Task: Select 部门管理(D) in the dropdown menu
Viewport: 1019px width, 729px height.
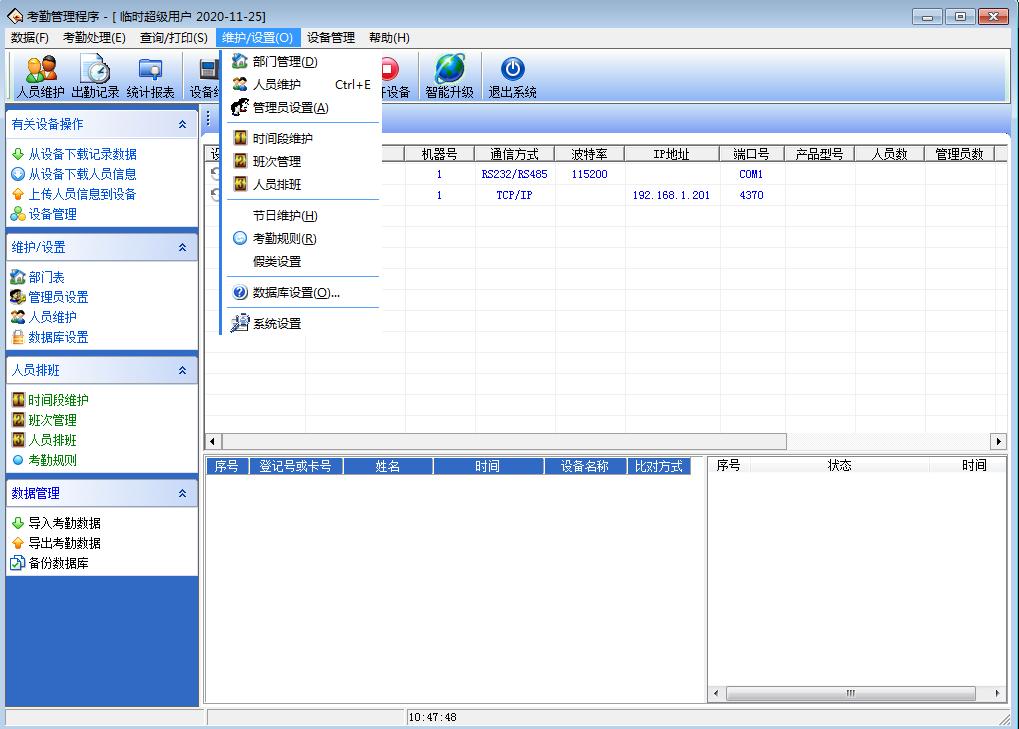Action: pos(284,62)
